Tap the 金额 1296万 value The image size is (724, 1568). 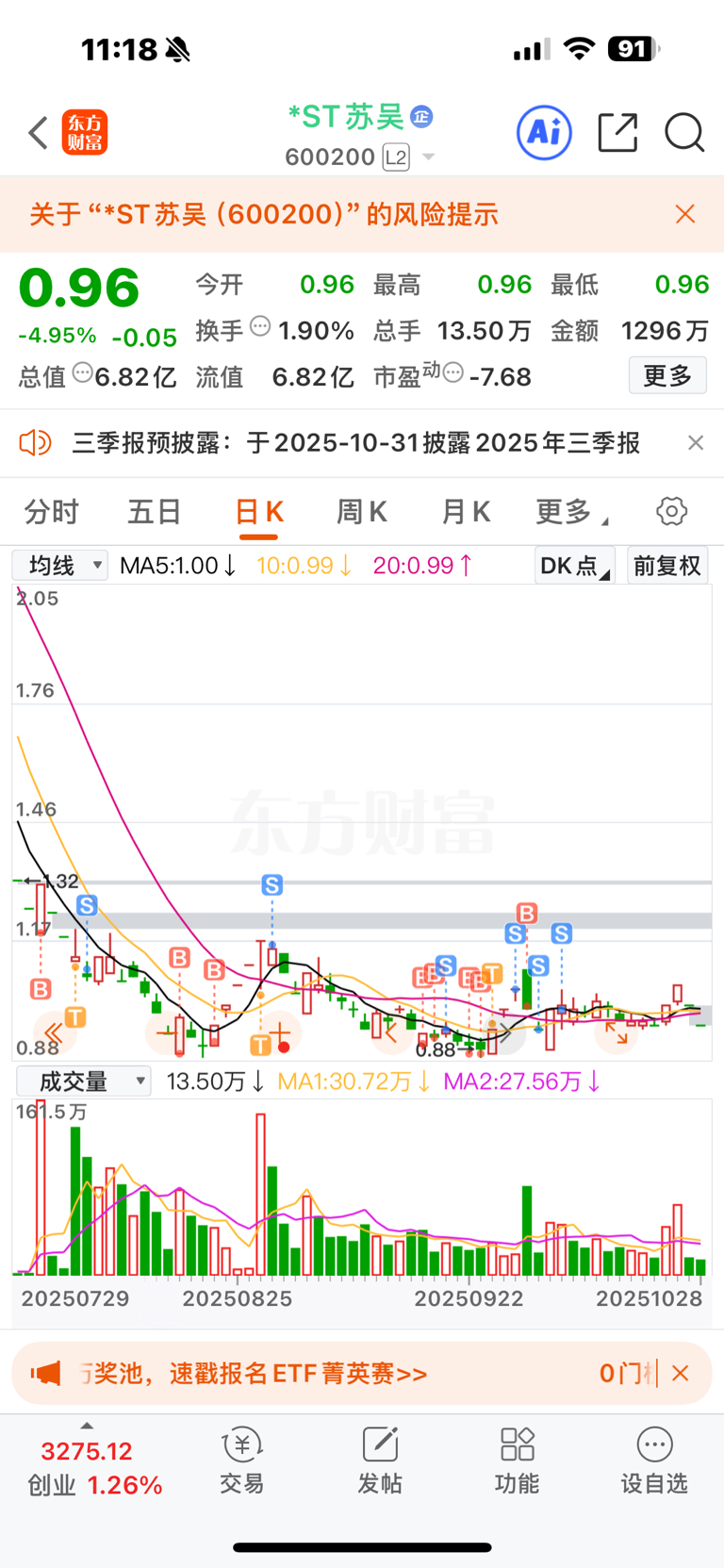point(665,330)
